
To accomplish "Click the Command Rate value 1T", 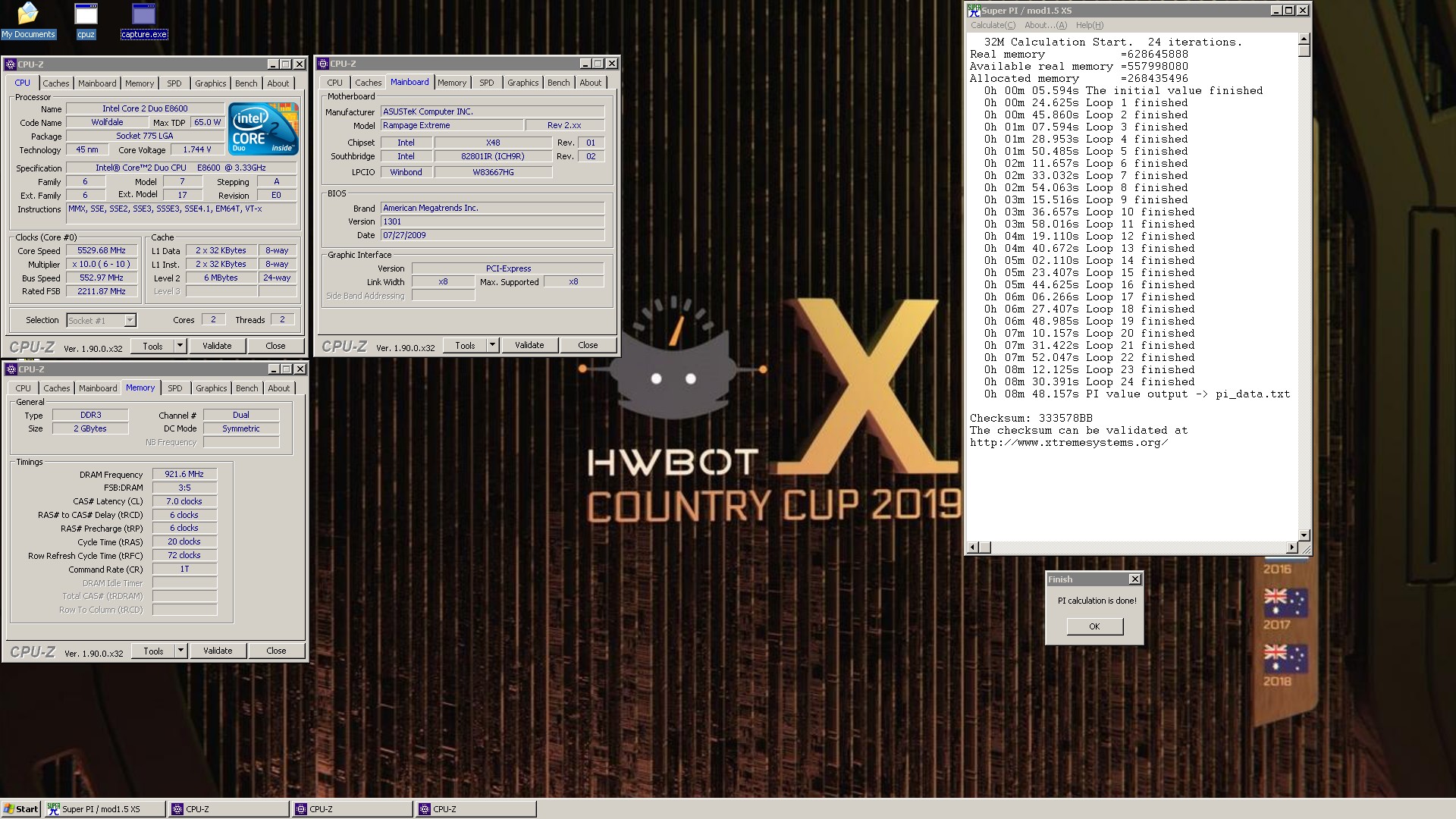I will click(x=184, y=570).
